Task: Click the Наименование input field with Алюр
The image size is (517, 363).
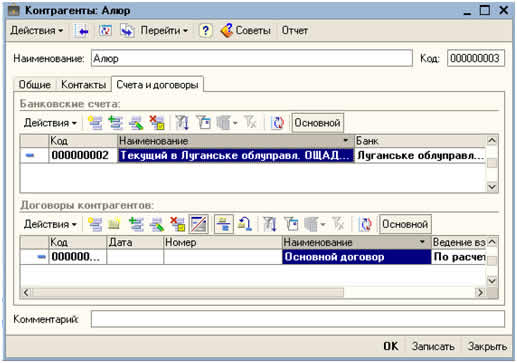Action: [x=252, y=58]
